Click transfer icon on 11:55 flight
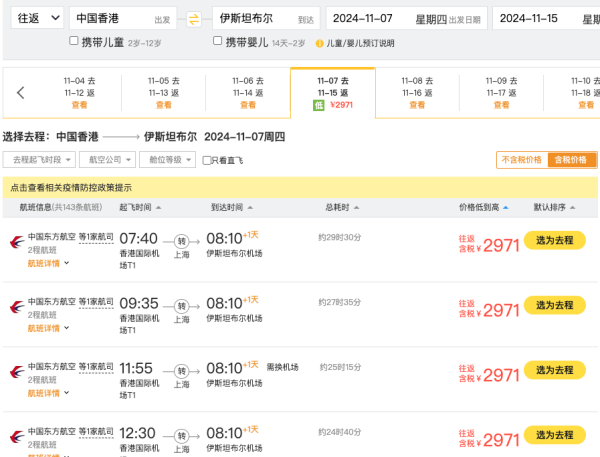 click(x=181, y=371)
